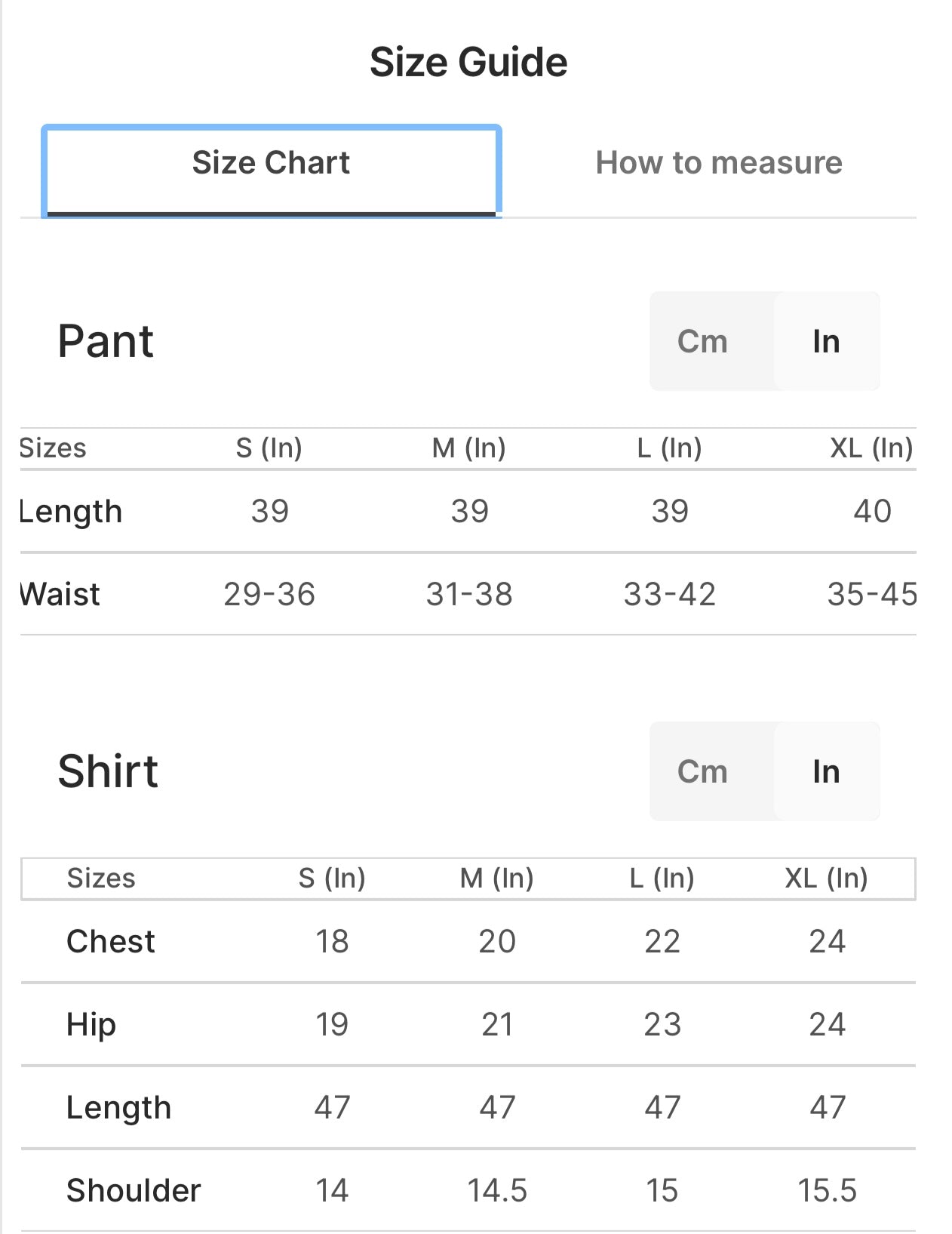Select the Shirt shoulder value 14.5
This screenshot has width=952, height=1234.
(497, 1191)
